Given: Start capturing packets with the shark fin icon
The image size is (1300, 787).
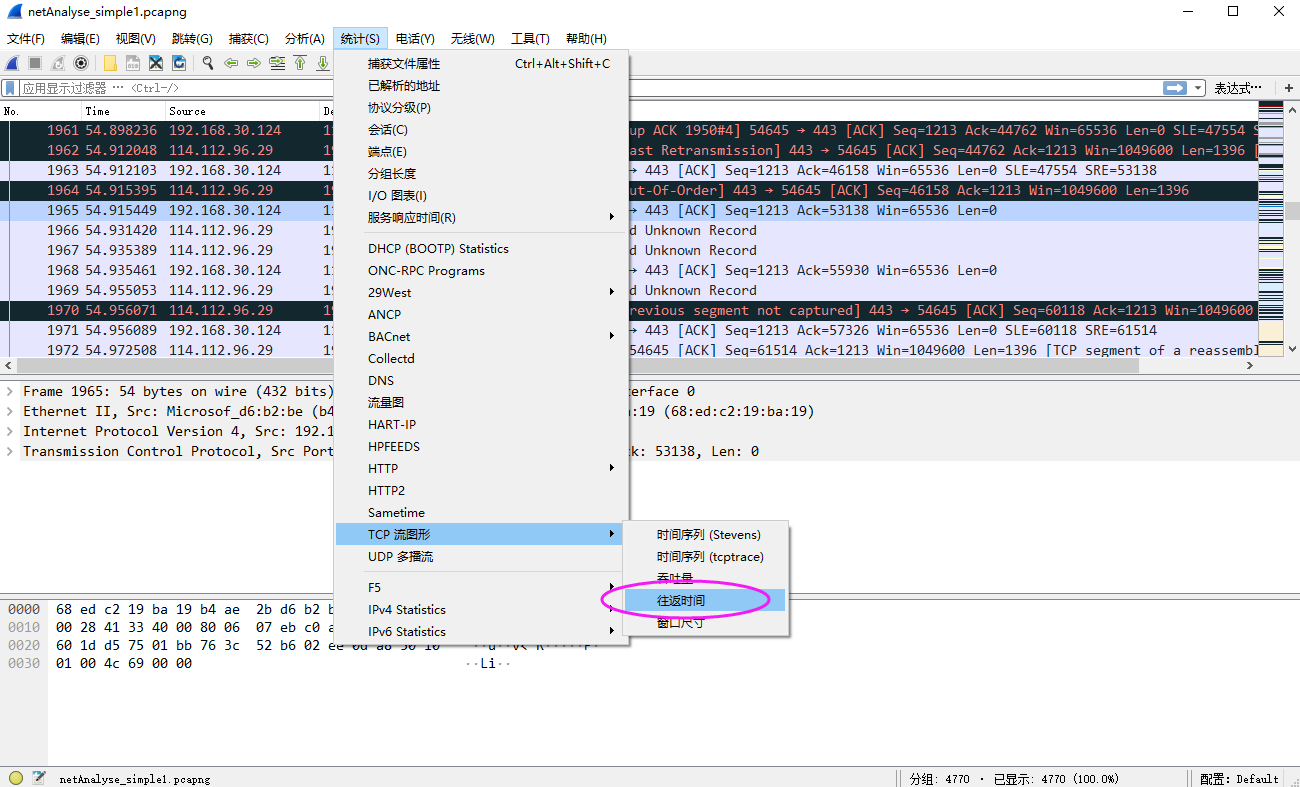Looking at the screenshot, I should 12,63.
